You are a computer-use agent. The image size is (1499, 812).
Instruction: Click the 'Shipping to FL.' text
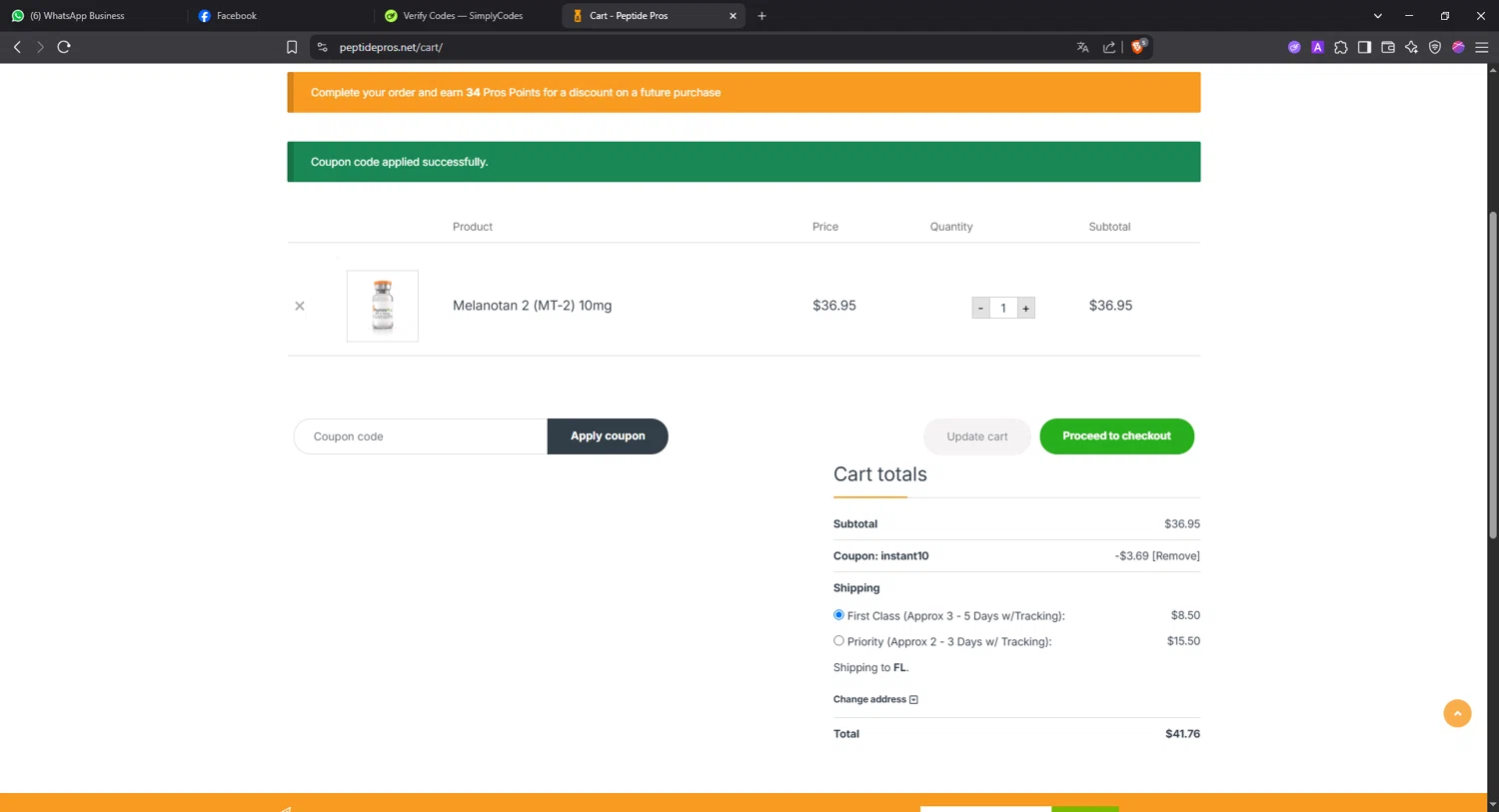pyautogui.click(x=870, y=667)
